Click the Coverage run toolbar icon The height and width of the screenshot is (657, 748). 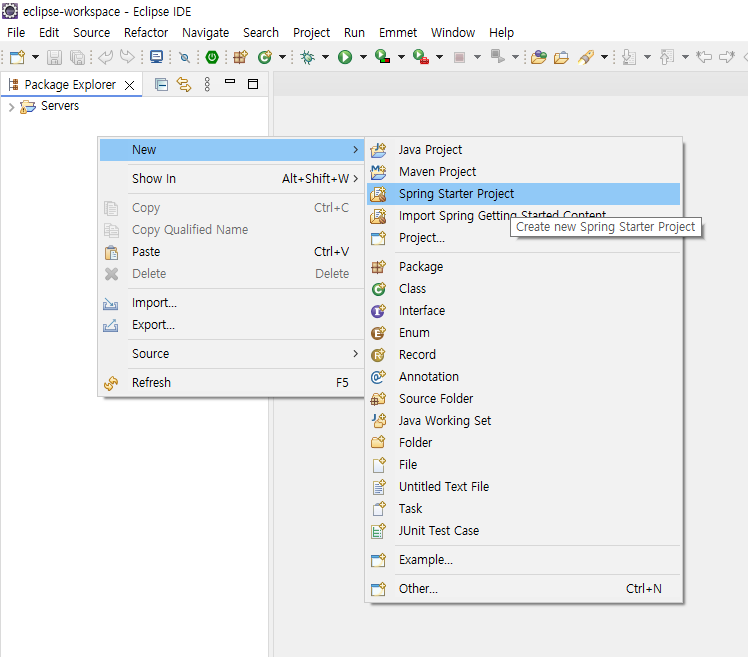pos(383,57)
